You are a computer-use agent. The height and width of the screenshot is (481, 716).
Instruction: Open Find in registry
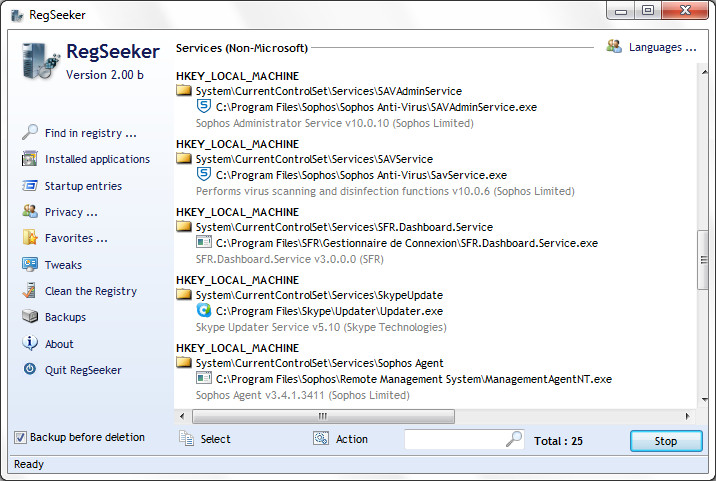point(91,133)
